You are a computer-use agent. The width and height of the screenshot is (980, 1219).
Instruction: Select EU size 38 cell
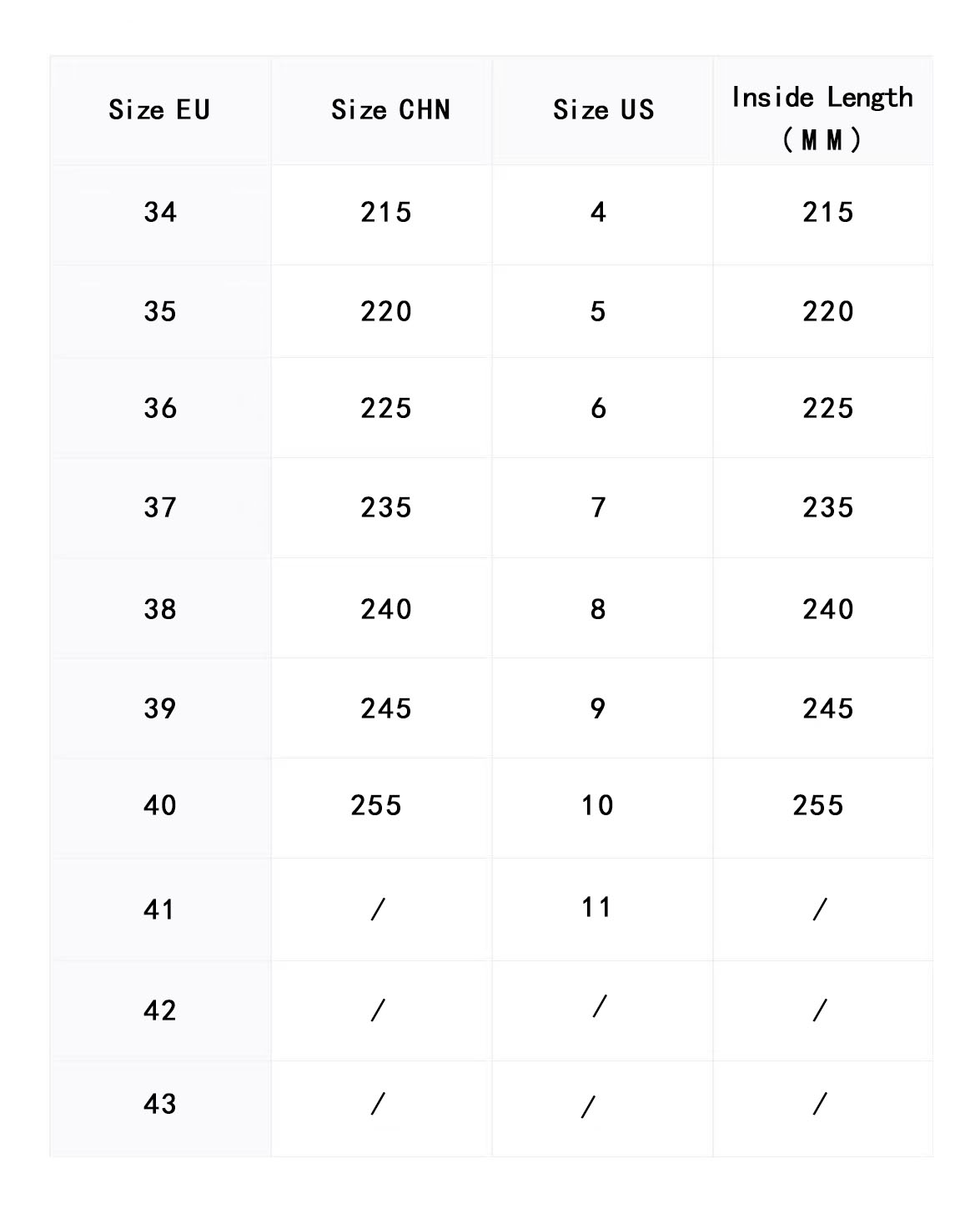[160, 609]
